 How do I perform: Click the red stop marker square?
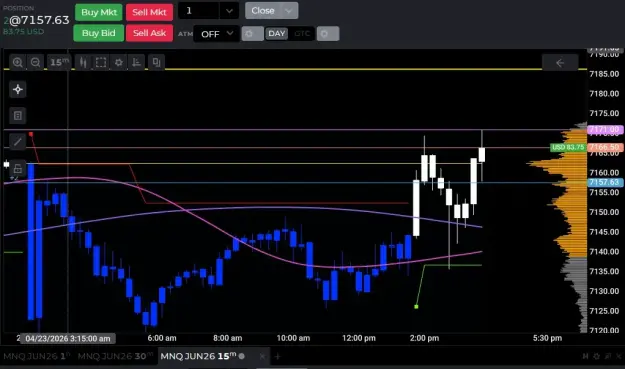click(x=31, y=134)
